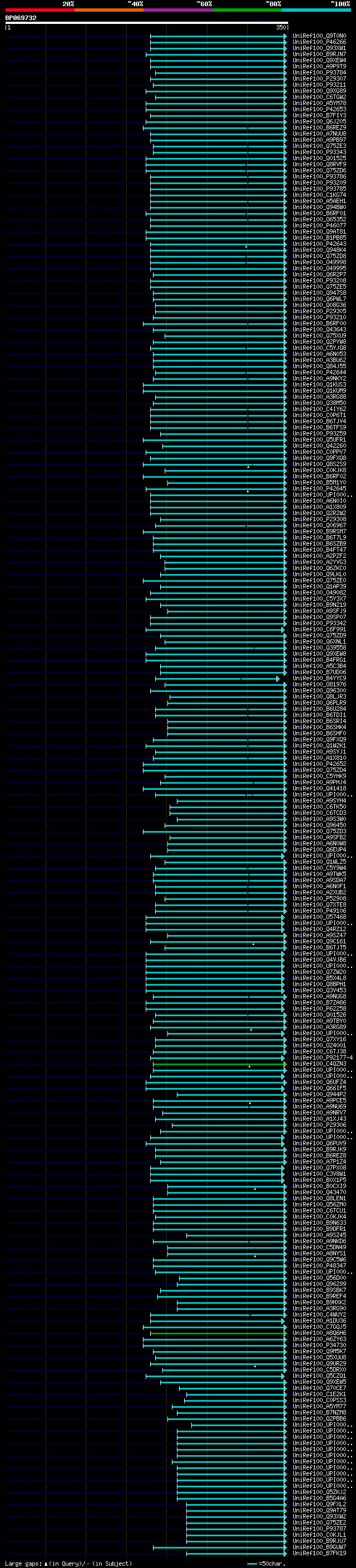Viewport: 356px width, 1568px height.
Task: Select the UniRef100_O65352 label
Action: tap(319, 219)
